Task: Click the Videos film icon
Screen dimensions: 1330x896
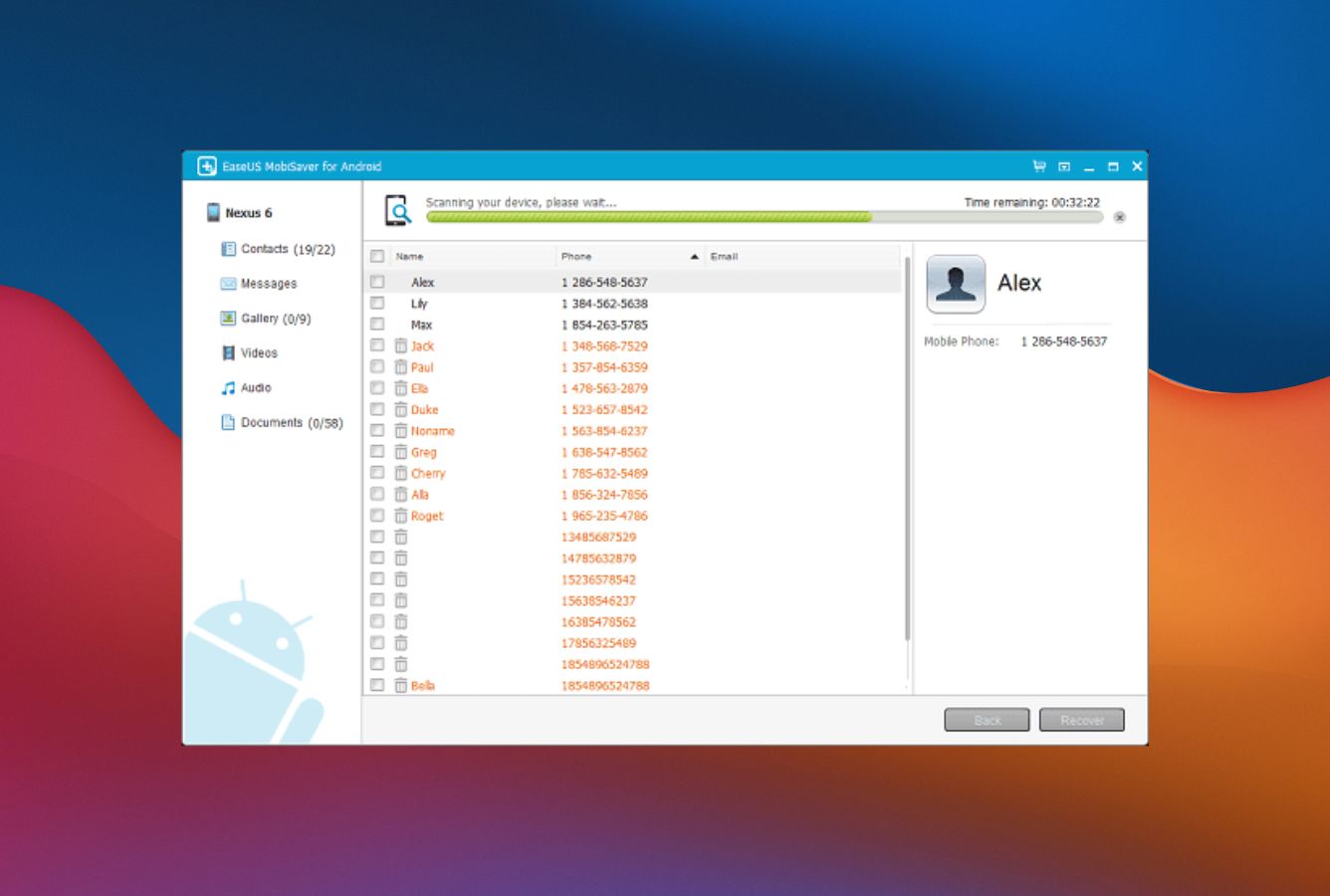Action: (x=228, y=353)
